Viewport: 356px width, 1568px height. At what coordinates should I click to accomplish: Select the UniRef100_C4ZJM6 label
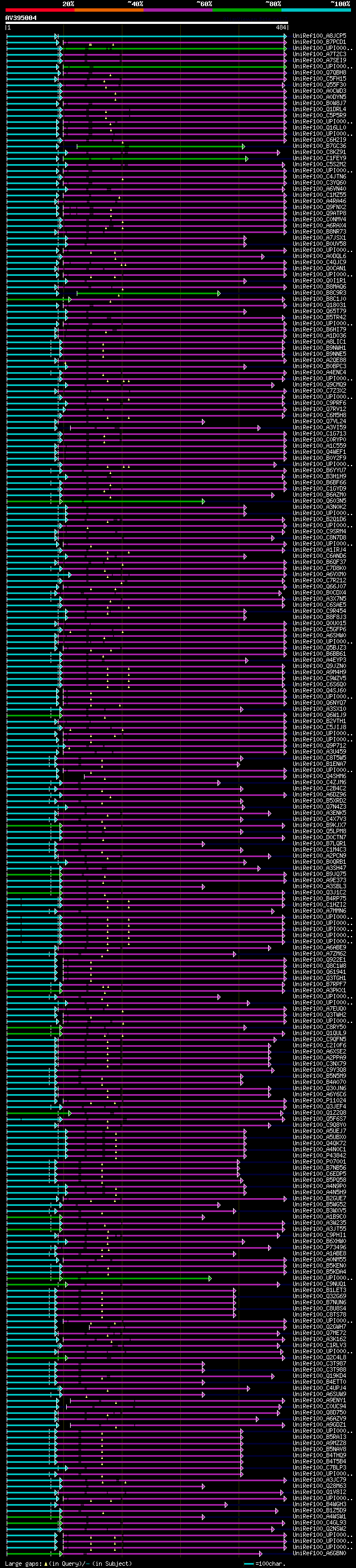tap(319, 783)
